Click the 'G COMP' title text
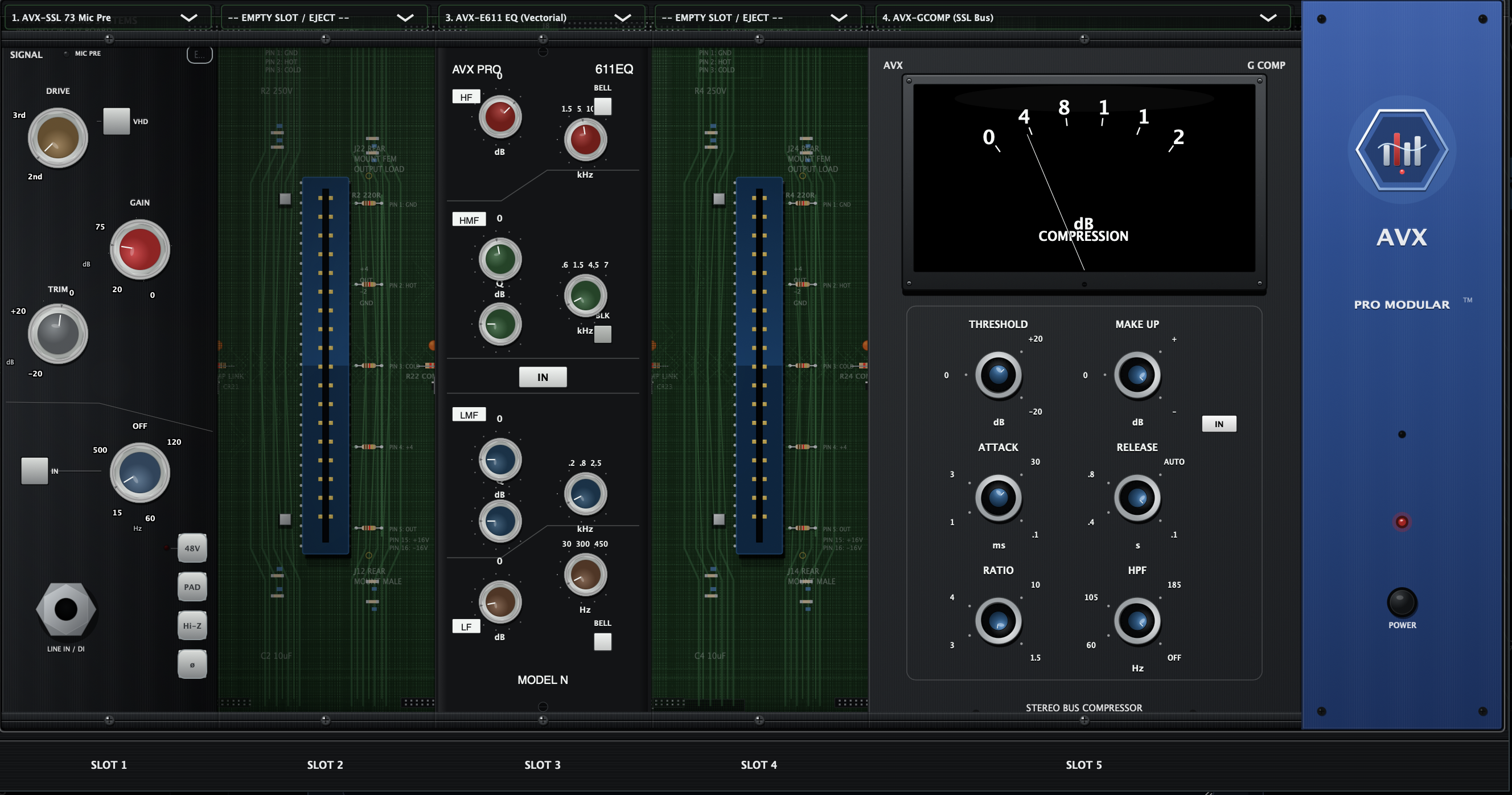The height and width of the screenshot is (795, 1512). pyautogui.click(x=1266, y=65)
